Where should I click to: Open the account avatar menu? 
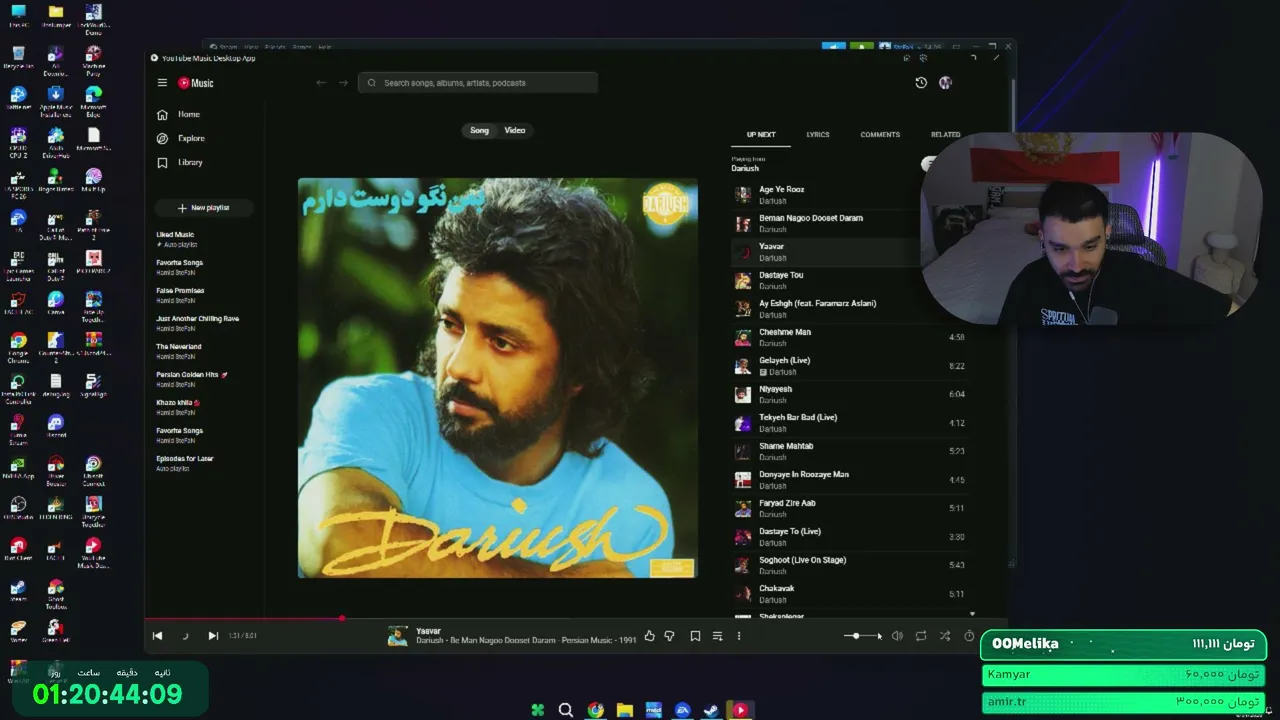tap(945, 83)
